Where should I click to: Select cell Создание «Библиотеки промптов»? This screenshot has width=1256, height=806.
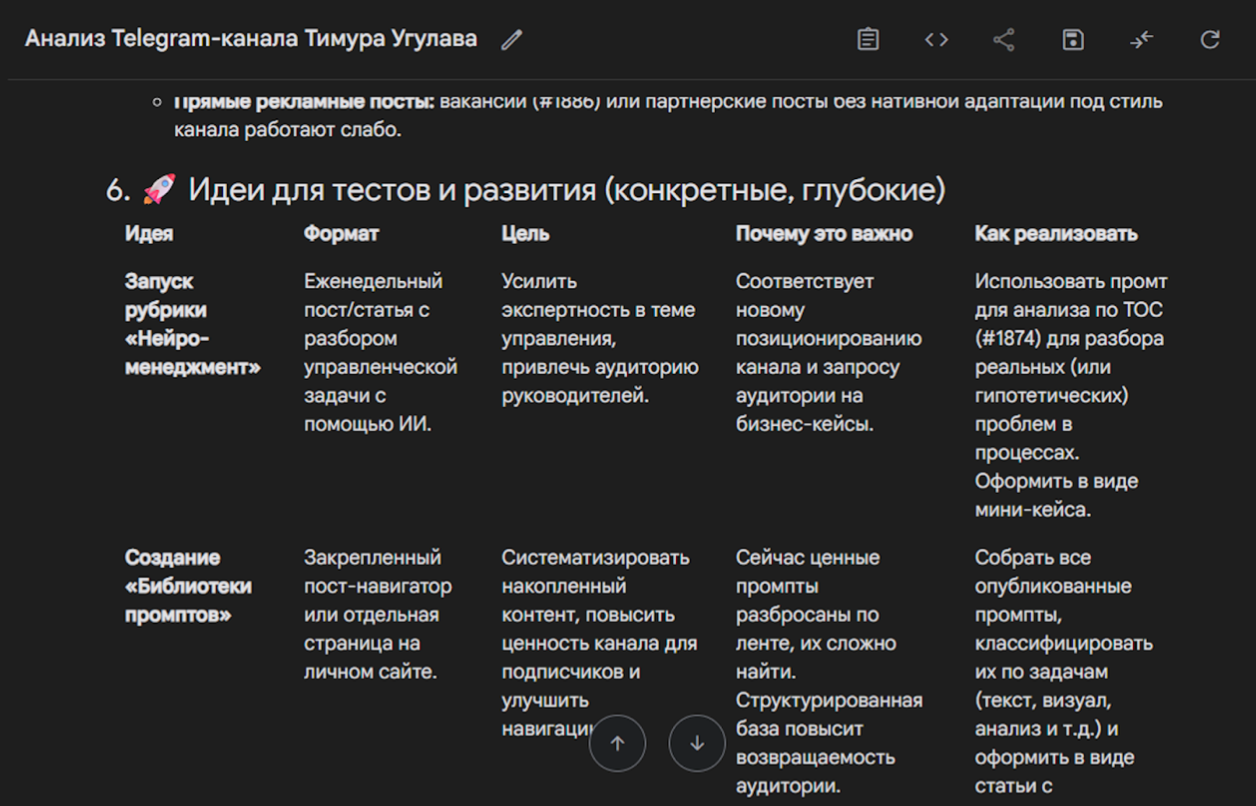tap(189, 586)
